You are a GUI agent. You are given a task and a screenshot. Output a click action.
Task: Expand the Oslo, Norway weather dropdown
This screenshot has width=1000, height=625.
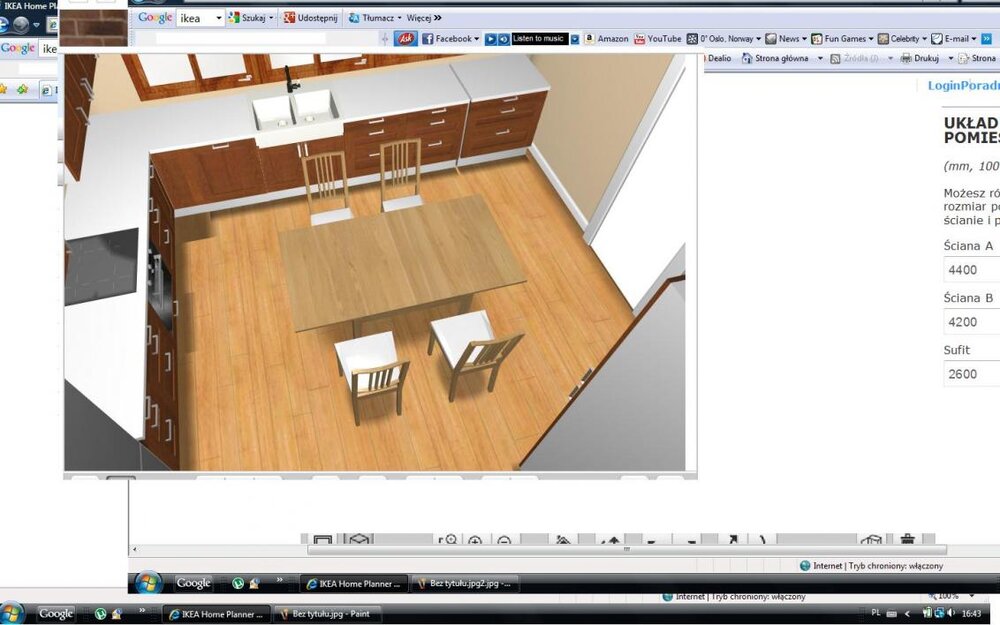(x=757, y=39)
